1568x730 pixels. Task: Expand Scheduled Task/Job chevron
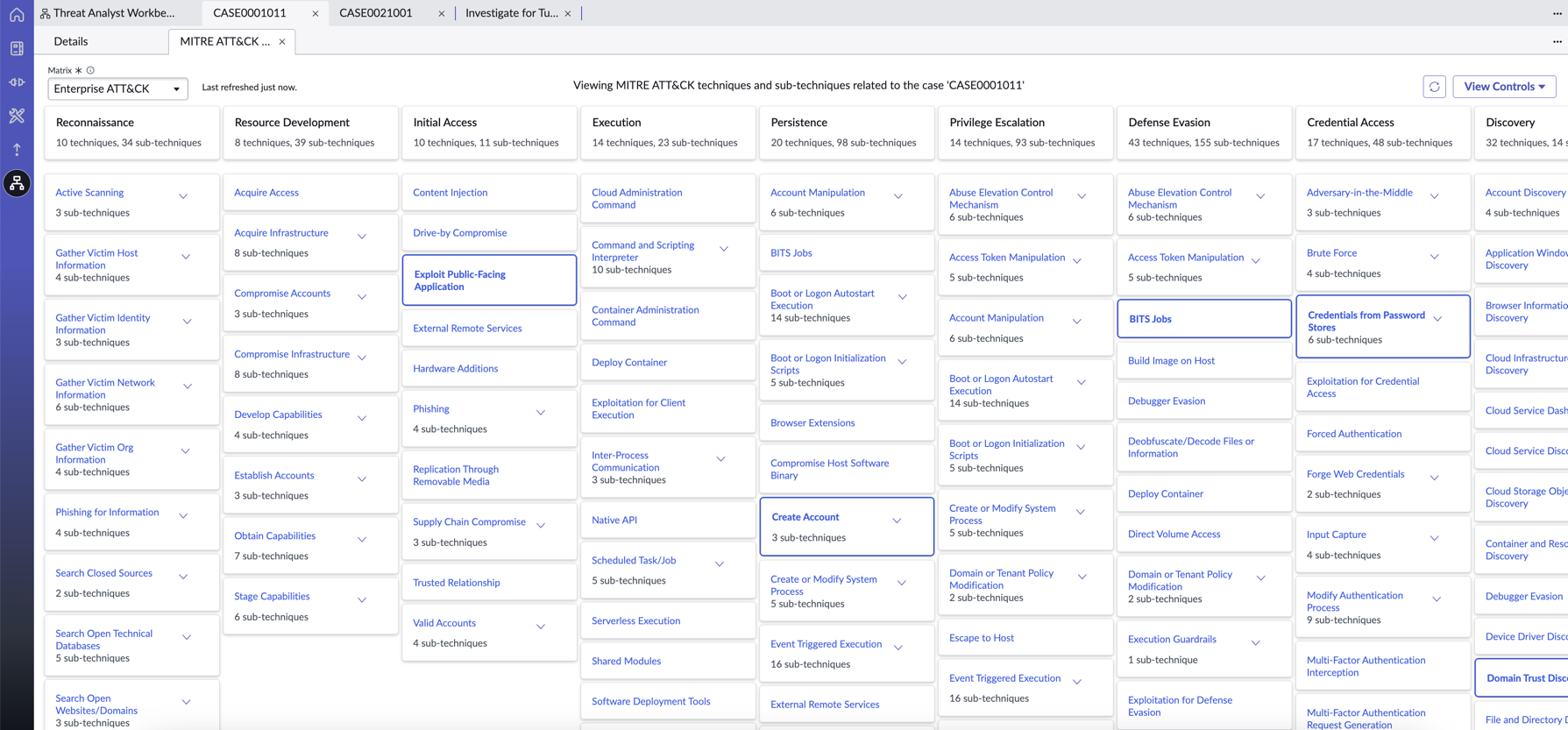720,564
